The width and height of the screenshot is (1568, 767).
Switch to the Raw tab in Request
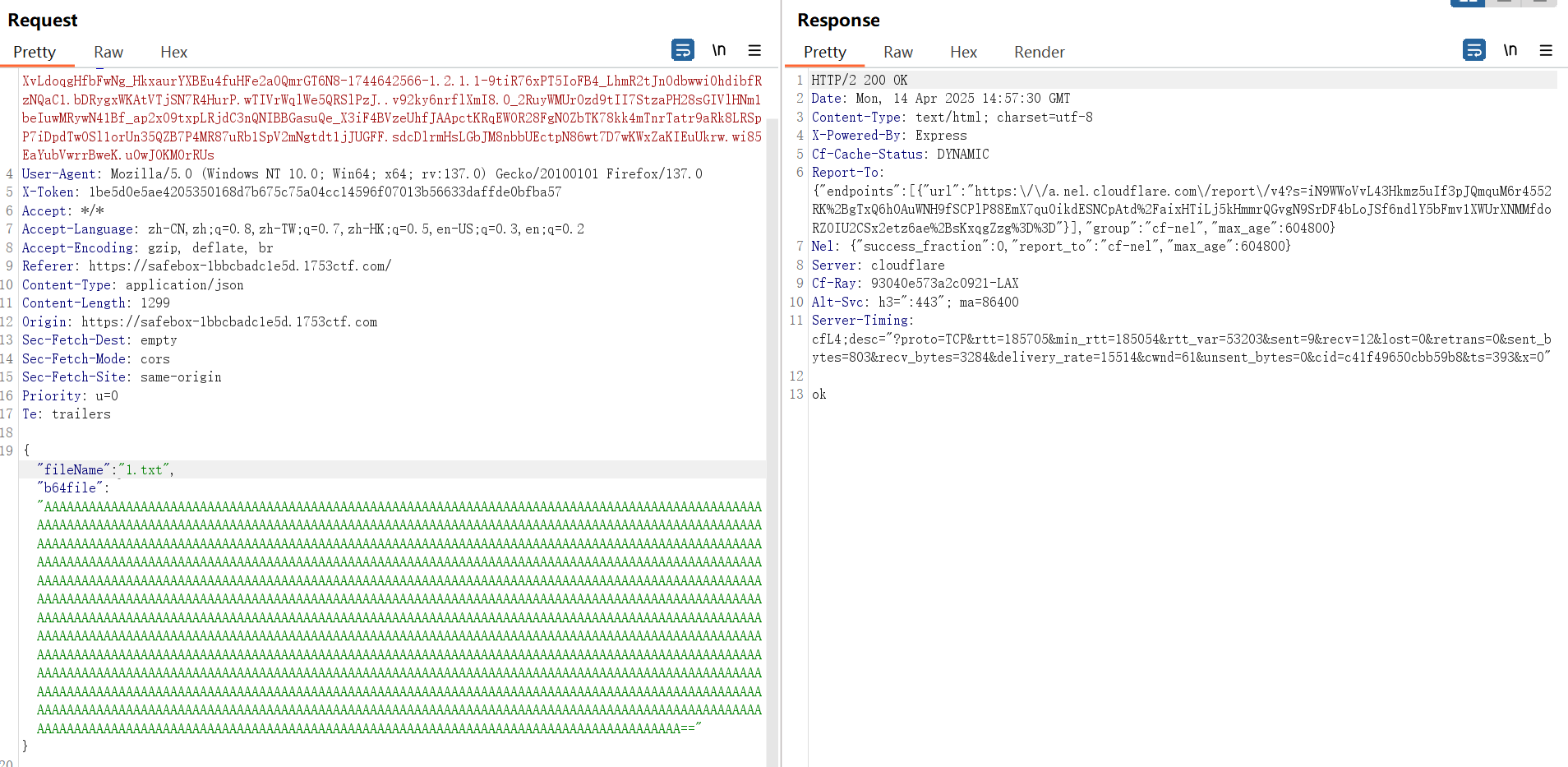[108, 52]
